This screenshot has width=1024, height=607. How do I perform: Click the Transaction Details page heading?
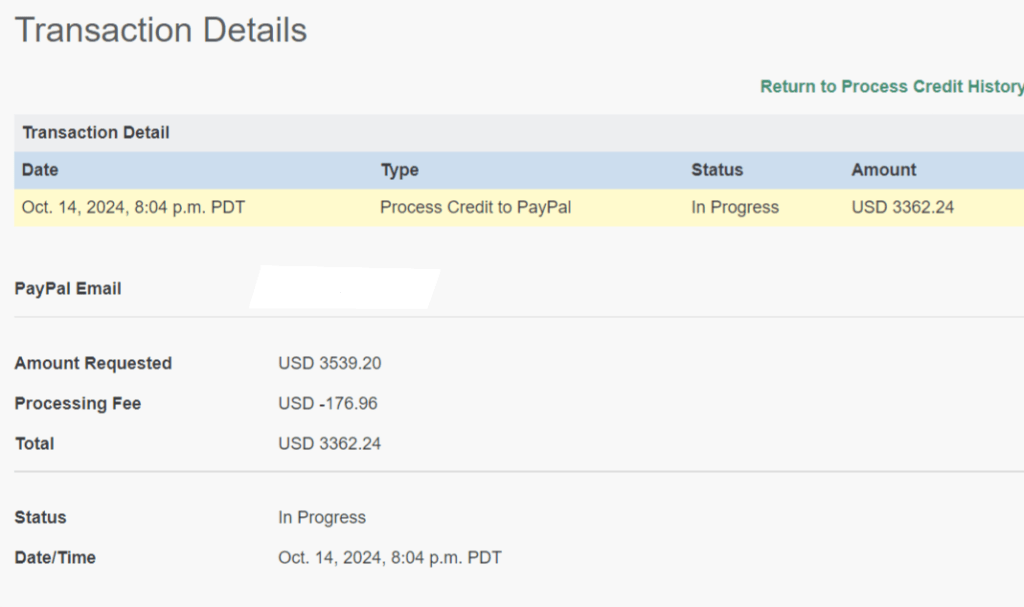[x=161, y=30]
